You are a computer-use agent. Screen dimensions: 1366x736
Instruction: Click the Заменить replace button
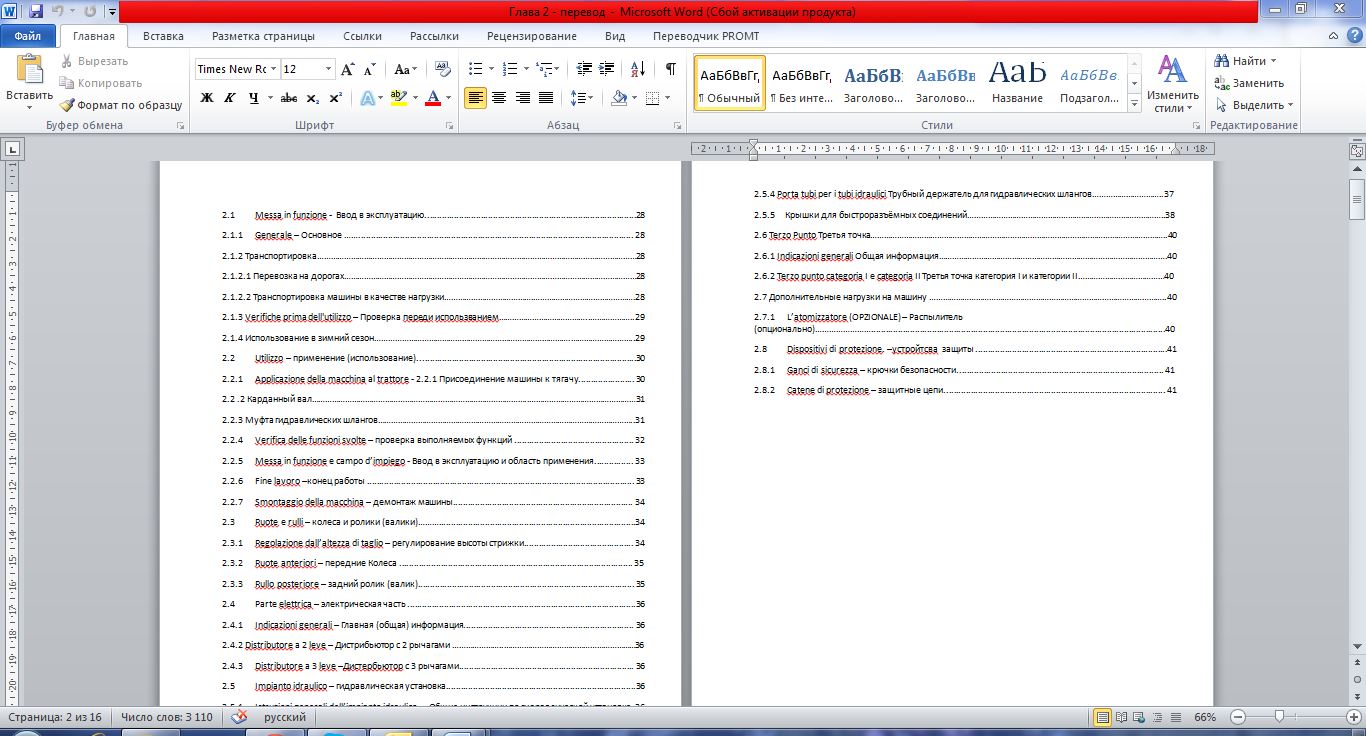(x=1249, y=83)
